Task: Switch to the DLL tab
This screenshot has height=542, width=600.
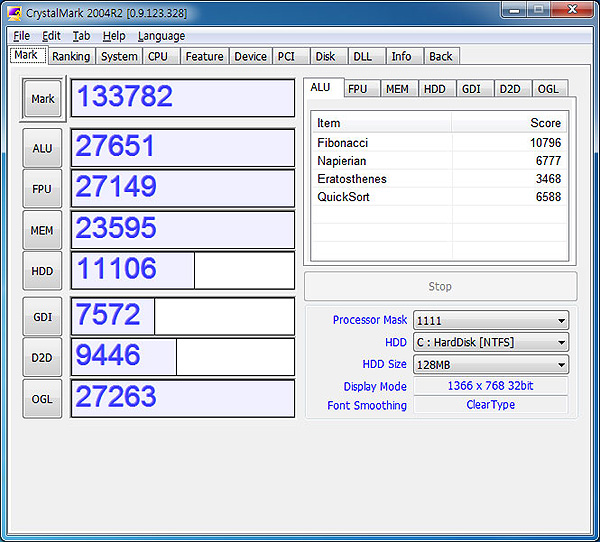Action: click(367, 56)
